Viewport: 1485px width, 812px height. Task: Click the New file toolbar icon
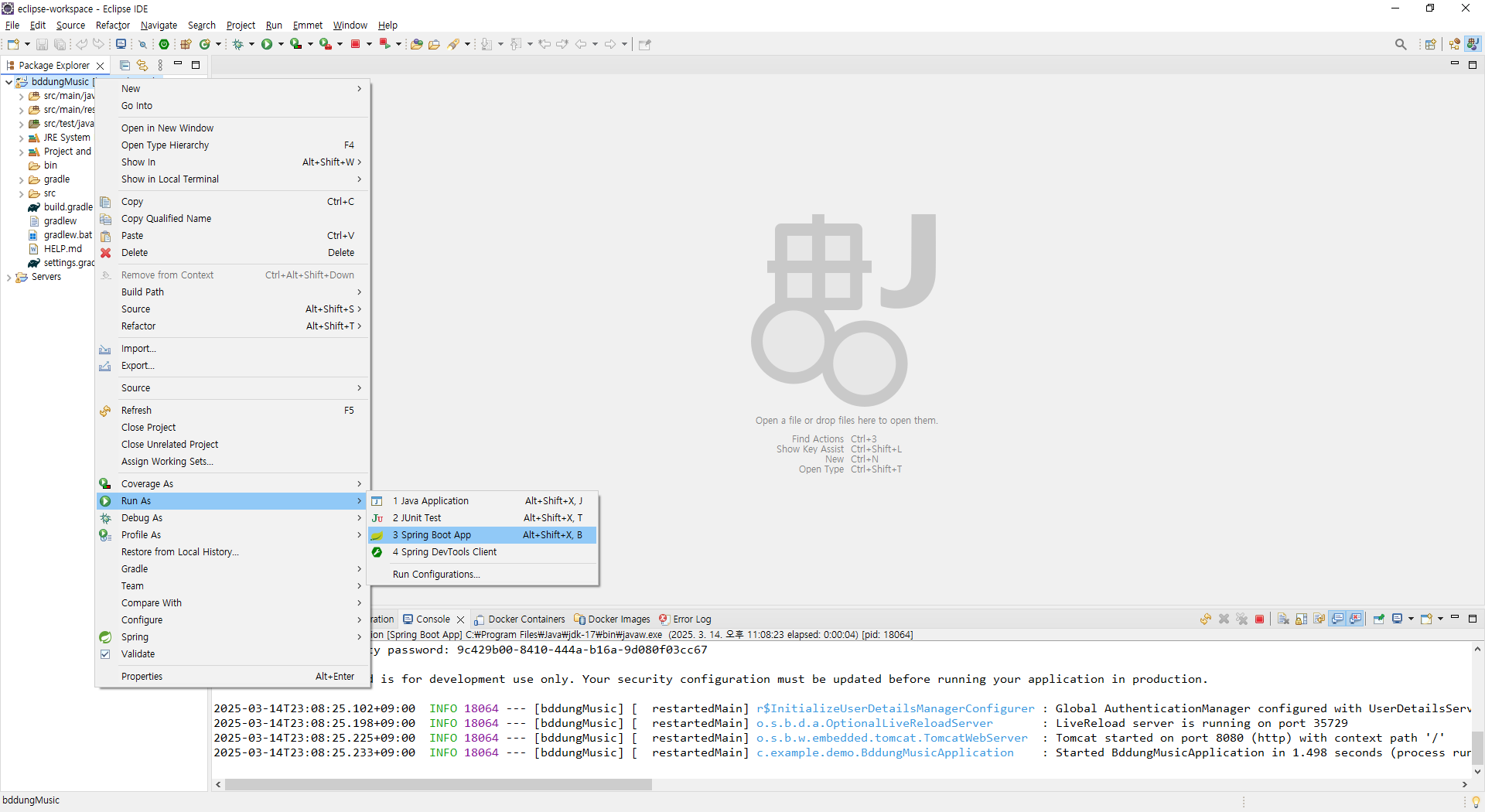pyautogui.click(x=13, y=44)
